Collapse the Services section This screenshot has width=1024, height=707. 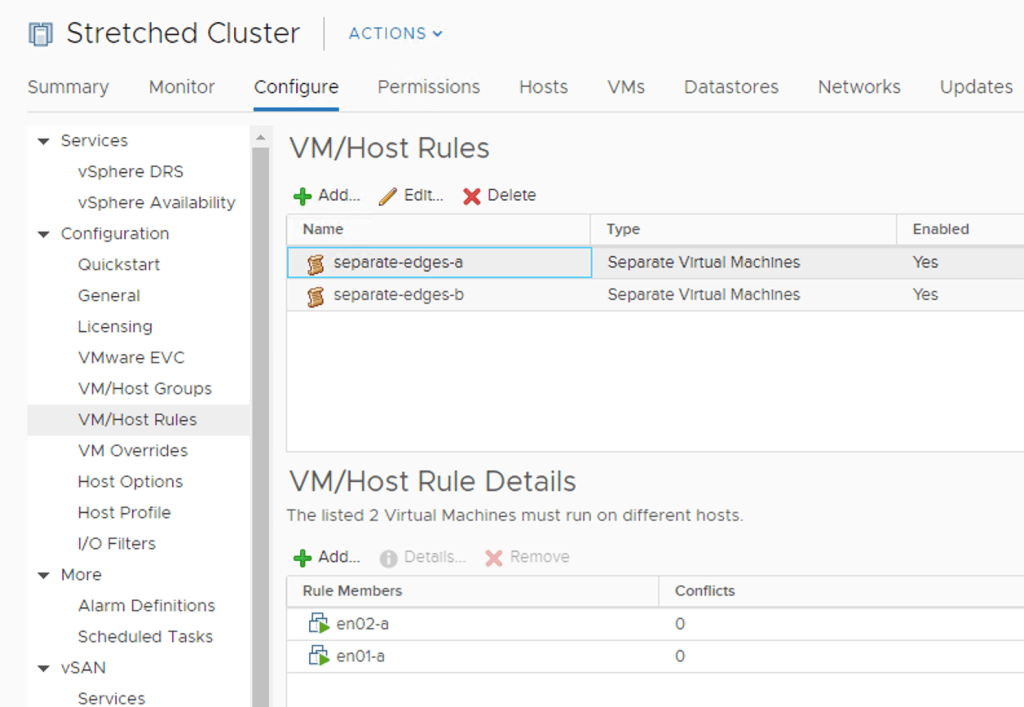coord(44,140)
